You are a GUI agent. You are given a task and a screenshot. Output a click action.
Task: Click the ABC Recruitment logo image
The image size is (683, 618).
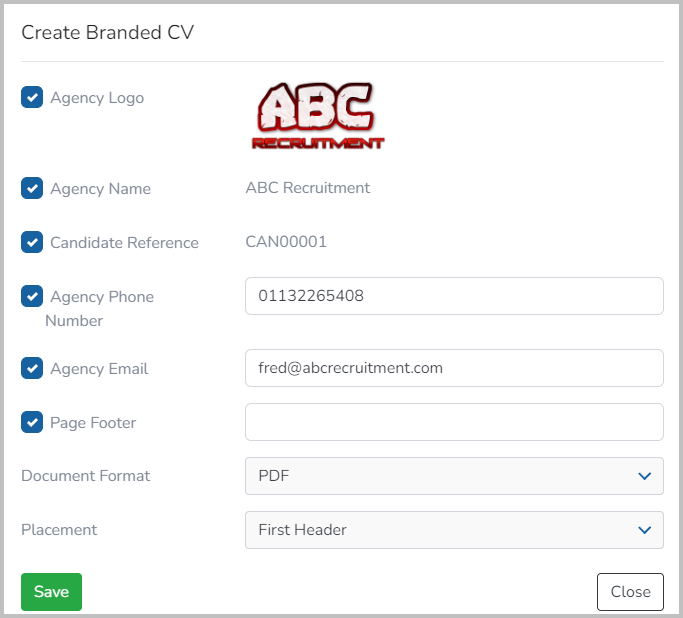(318, 116)
